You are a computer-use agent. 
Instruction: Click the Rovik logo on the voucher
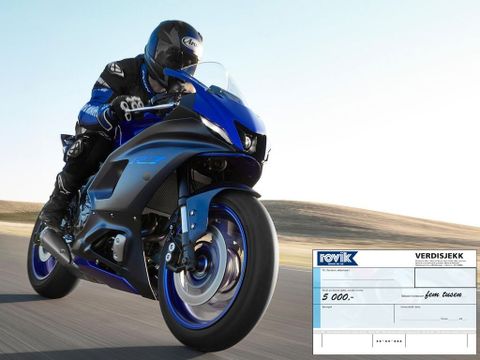[x=337, y=258]
